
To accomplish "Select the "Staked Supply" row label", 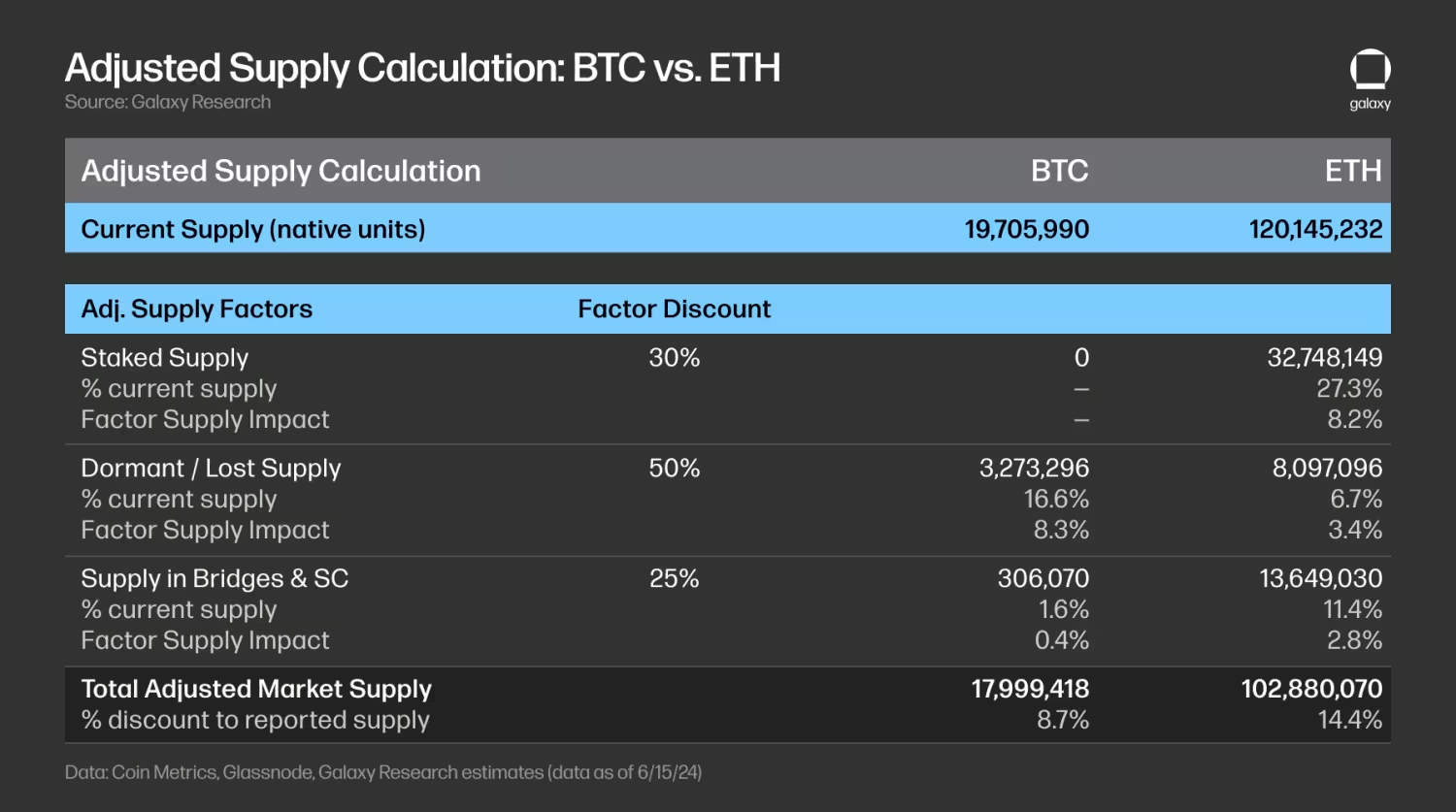I will (165, 357).
